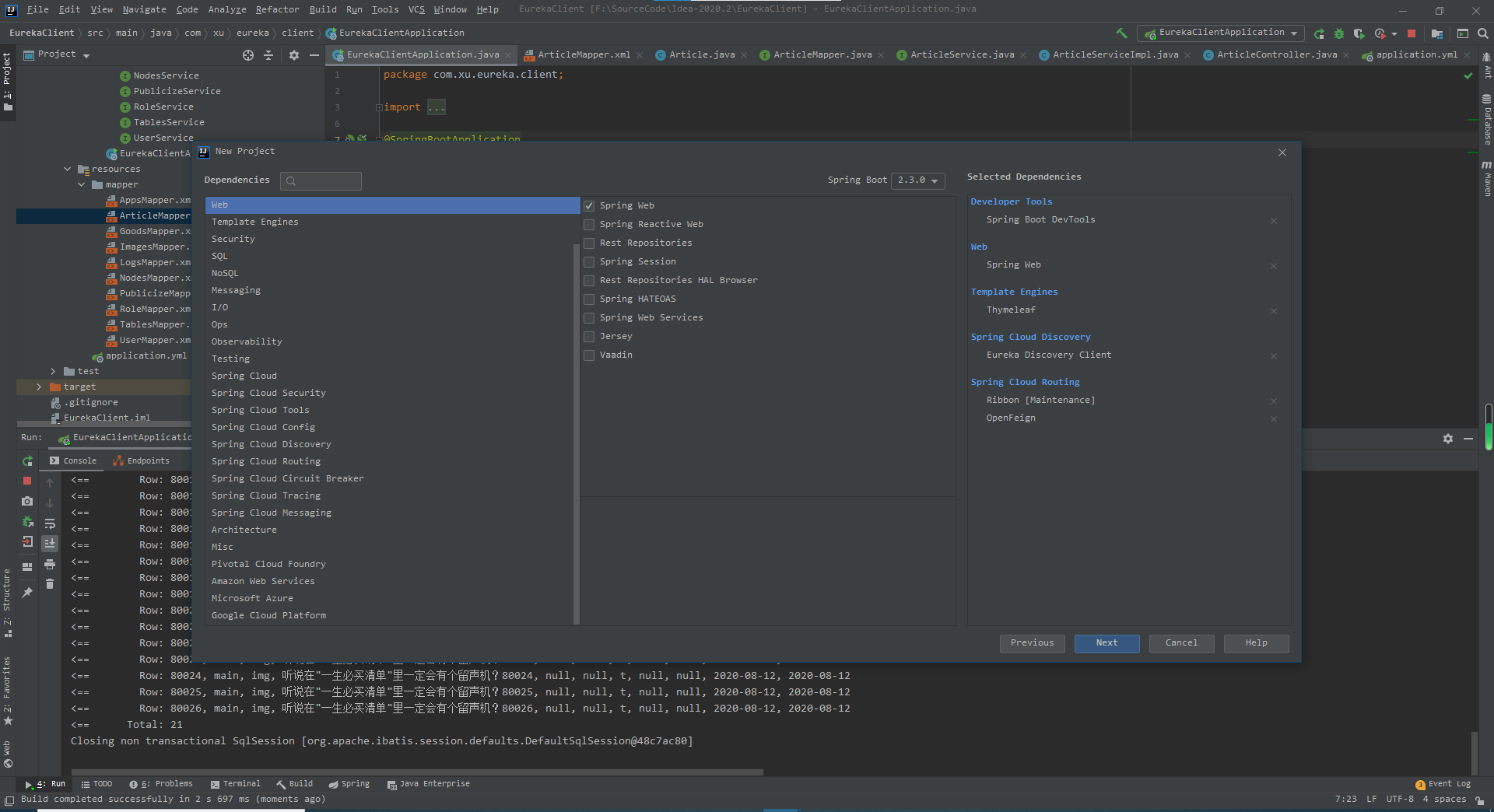Viewport: 1494px width, 812px height.
Task: Stop the running application from the top toolbar
Action: click(1412, 33)
